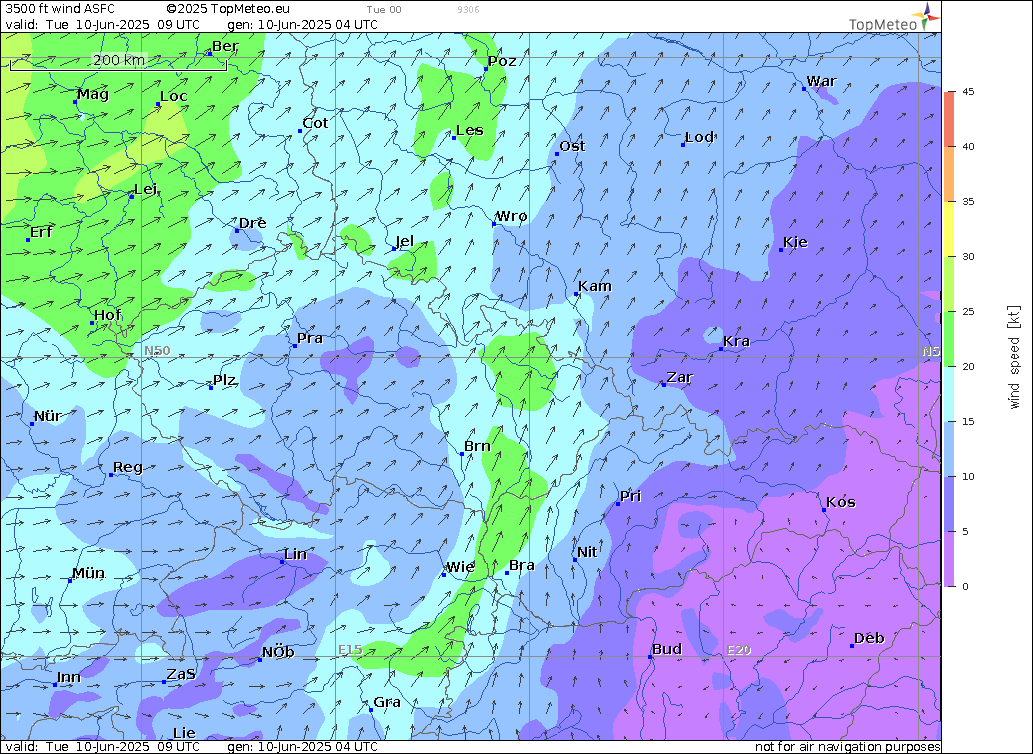
Task: Click the header "gen: 10-Jun-2025 04 UTC" text
Action: tap(302, 25)
